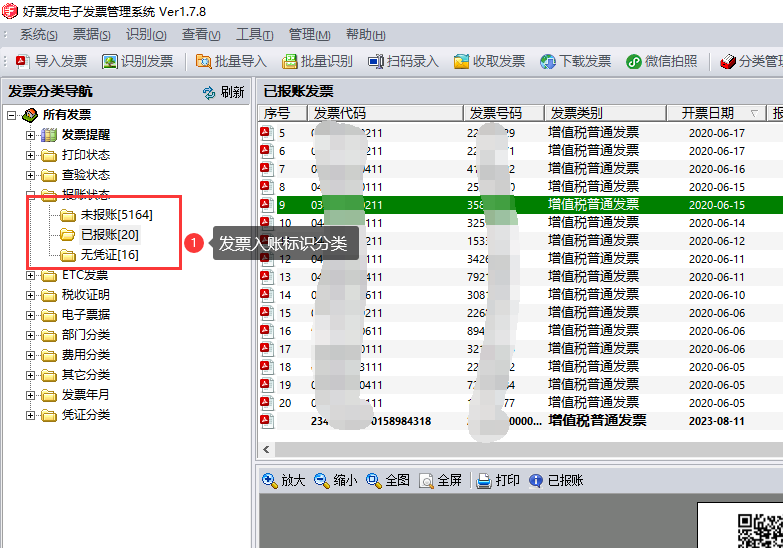Image resolution: width=783 pixels, height=548 pixels.
Task: Click the QR code on invoice preview
Action: 761,531
